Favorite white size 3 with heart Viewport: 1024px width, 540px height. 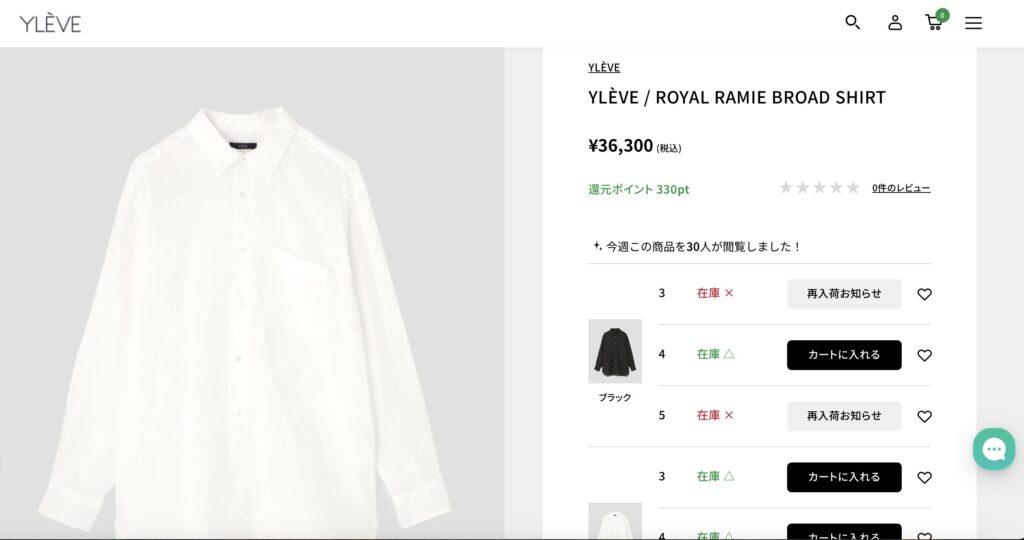[x=924, y=478]
